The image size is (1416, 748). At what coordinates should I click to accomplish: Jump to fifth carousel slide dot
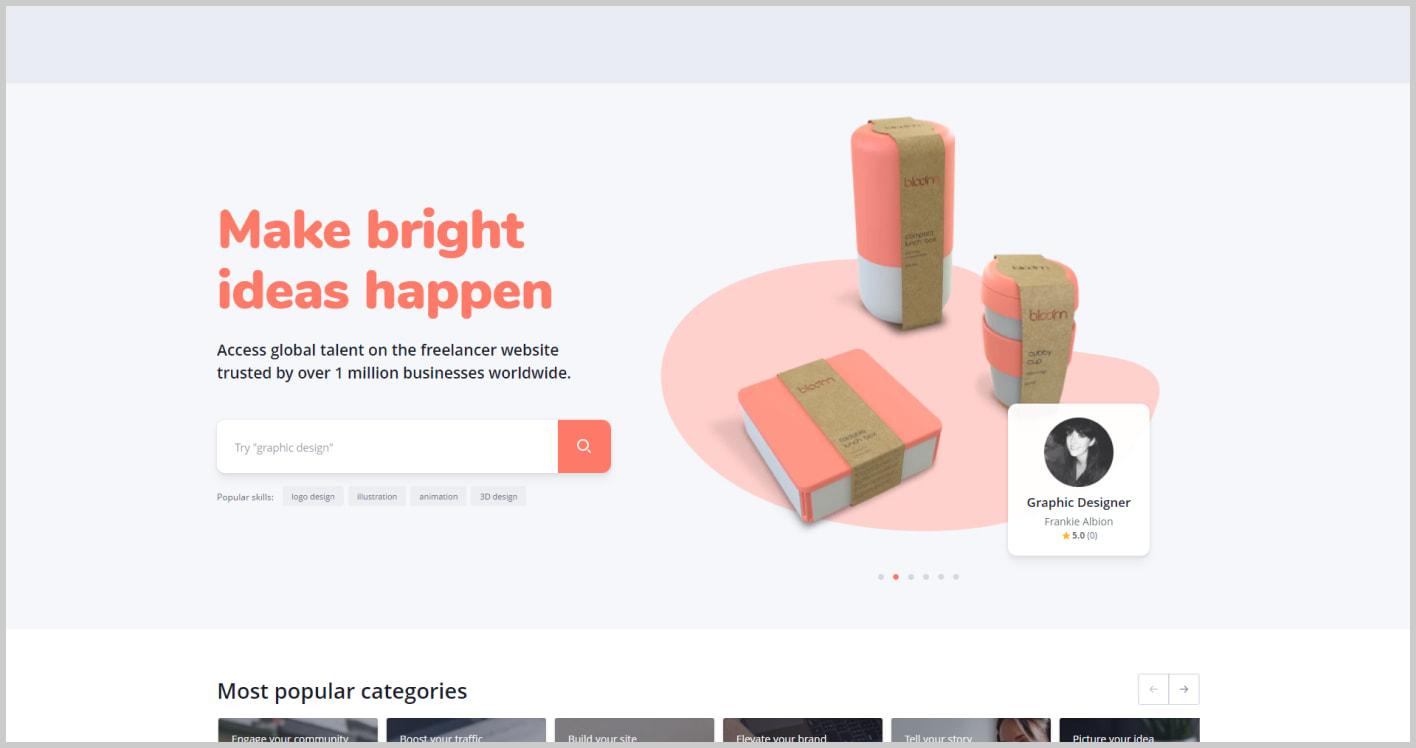pyautogui.click(x=941, y=577)
